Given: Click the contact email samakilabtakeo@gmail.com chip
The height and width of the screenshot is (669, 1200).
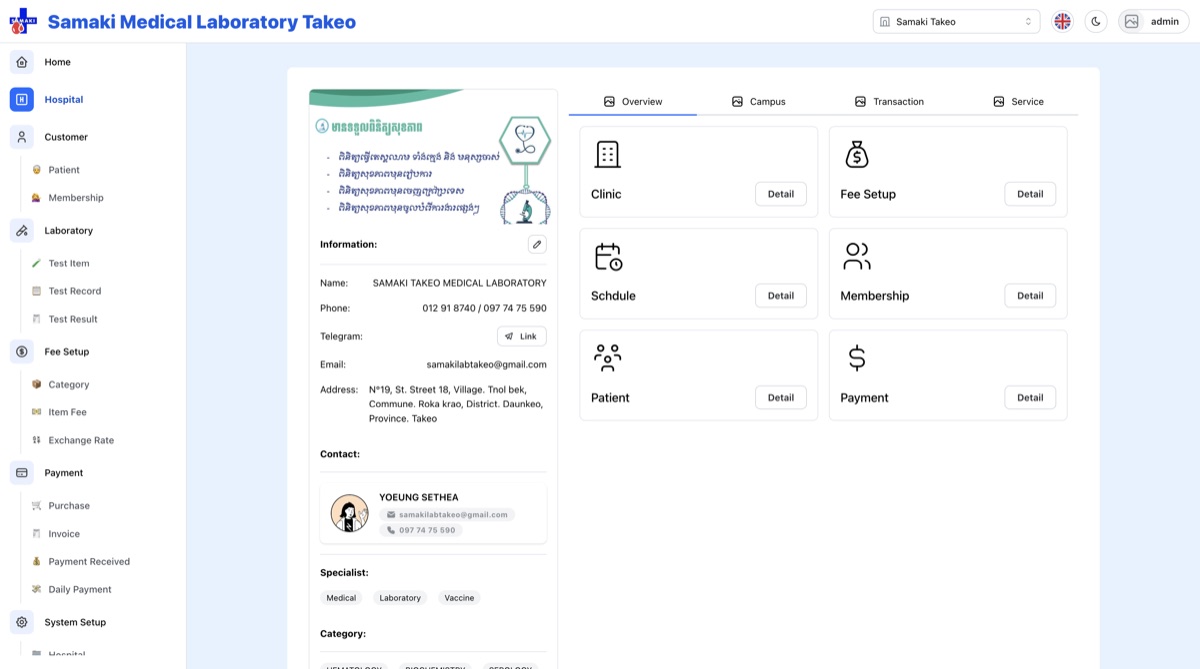Looking at the screenshot, I should [446, 515].
